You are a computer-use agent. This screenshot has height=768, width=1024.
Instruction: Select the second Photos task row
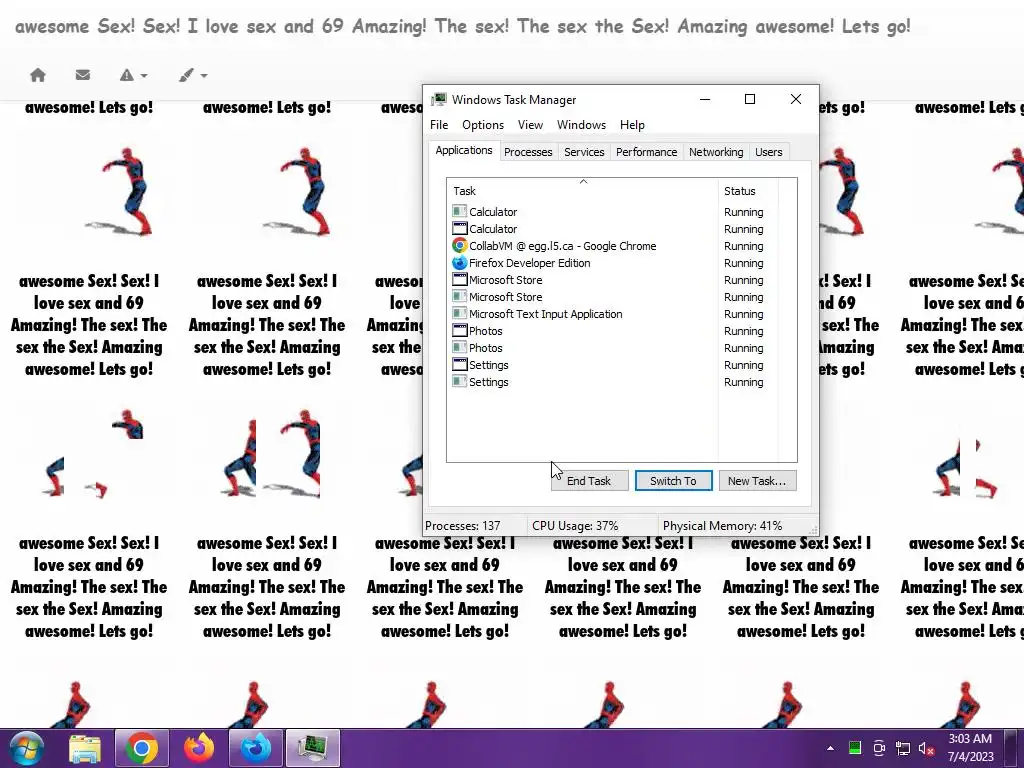613,347
